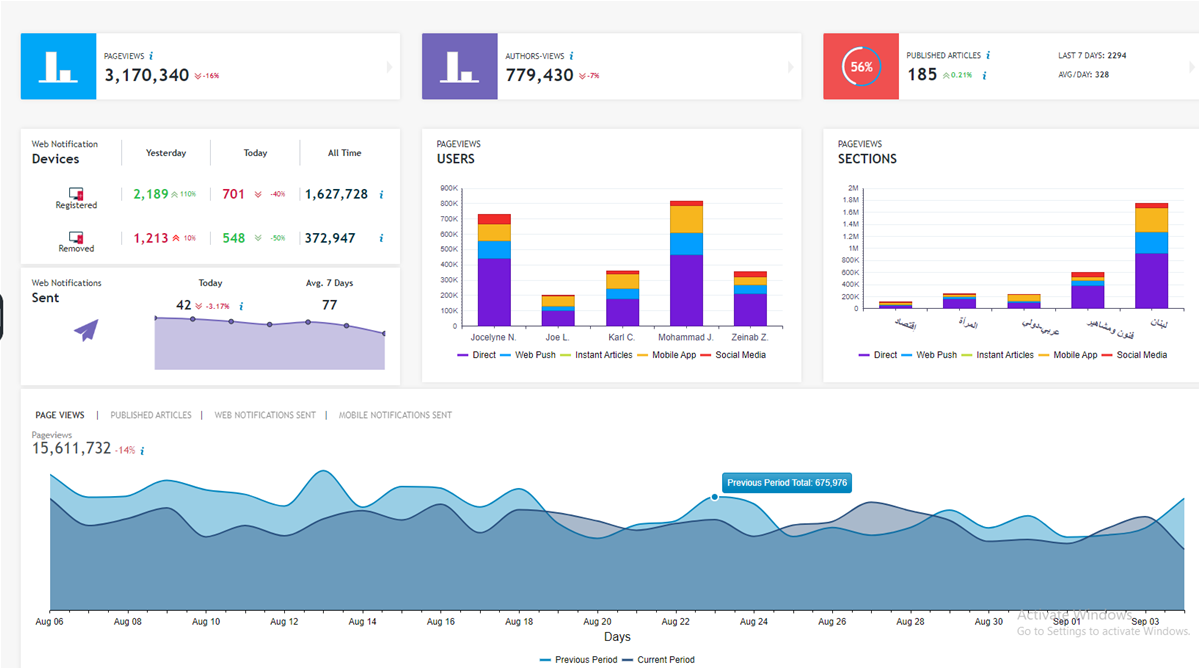The width and height of the screenshot is (1200, 669).
Task: Expand the Pageviews card arrow
Action: click(390, 67)
